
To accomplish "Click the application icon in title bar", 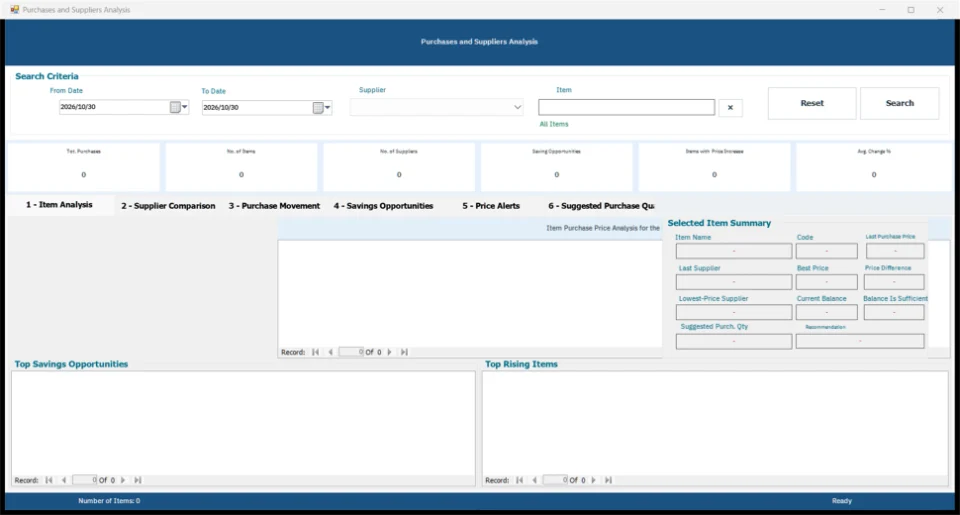I will 14,10.
